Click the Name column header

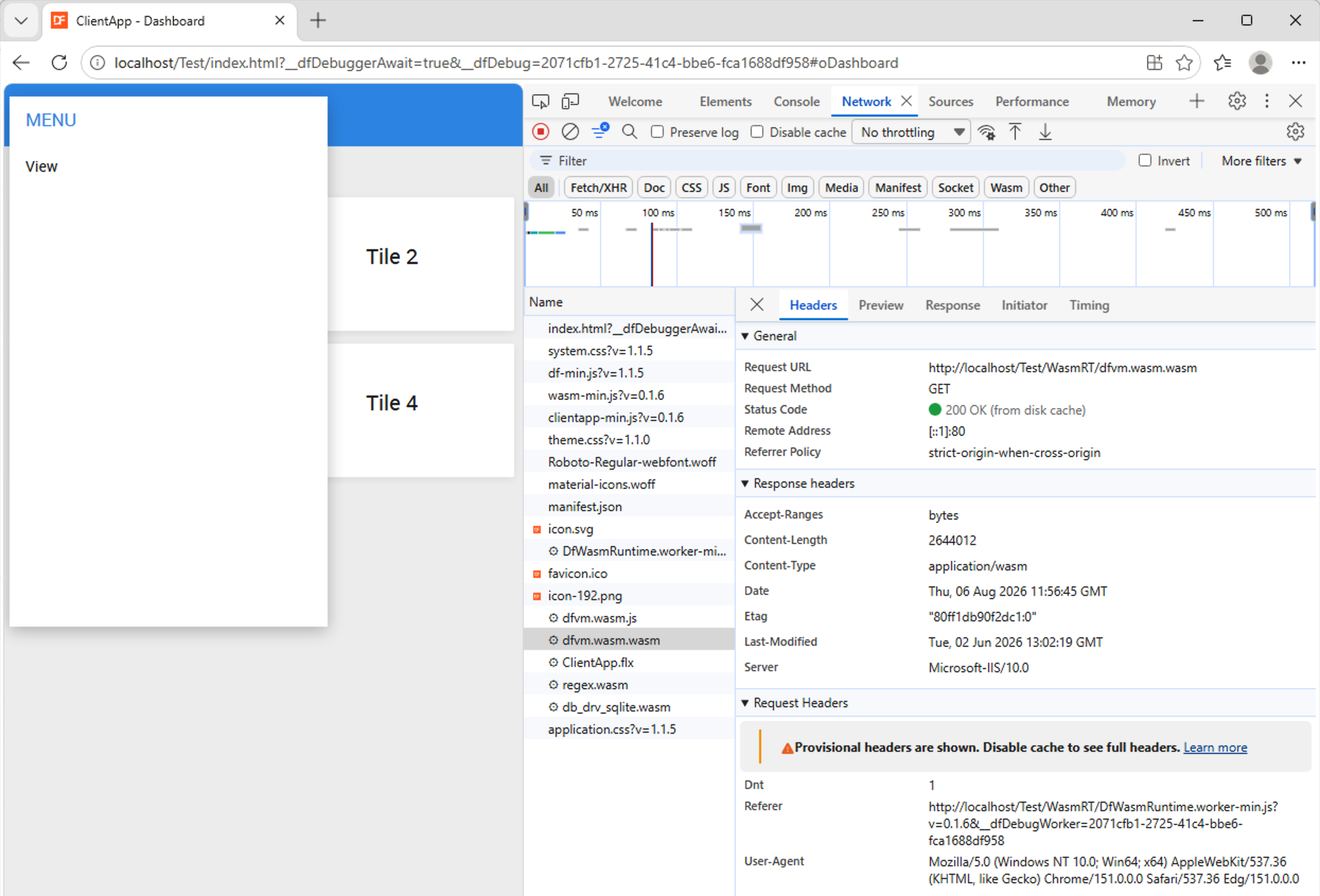pyautogui.click(x=629, y=302)
